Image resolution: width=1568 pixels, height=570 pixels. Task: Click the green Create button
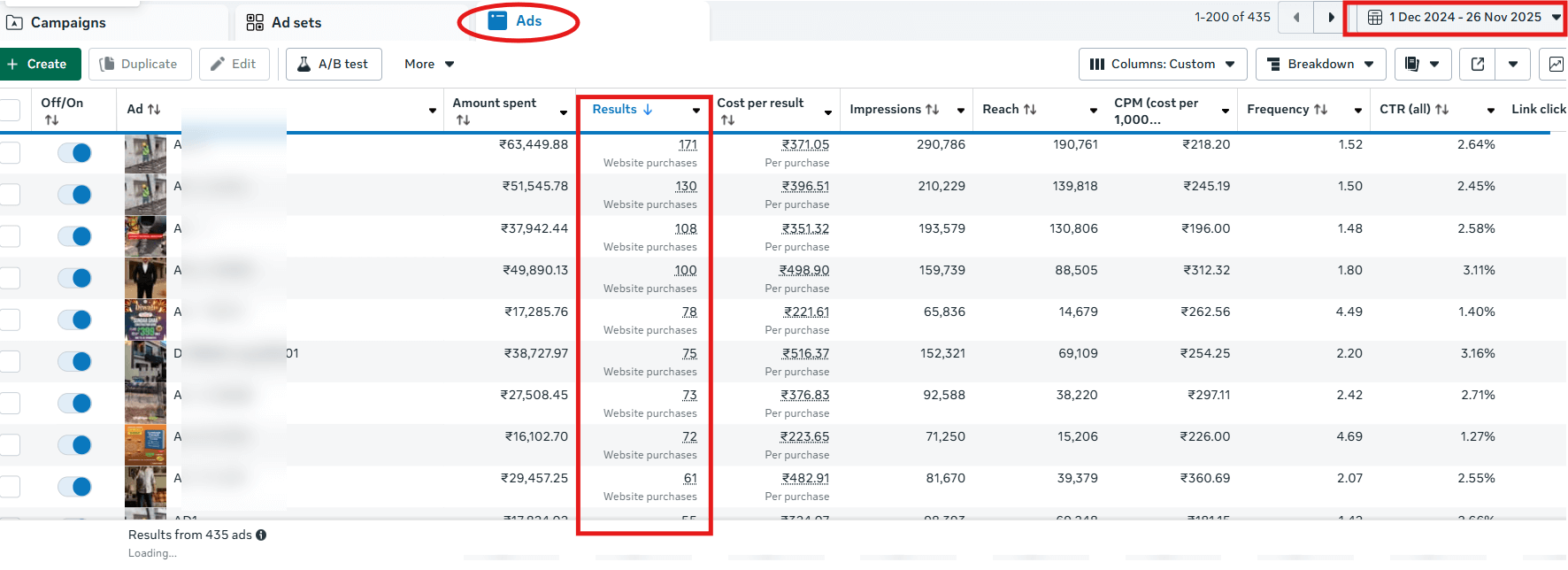click(39, 64)
